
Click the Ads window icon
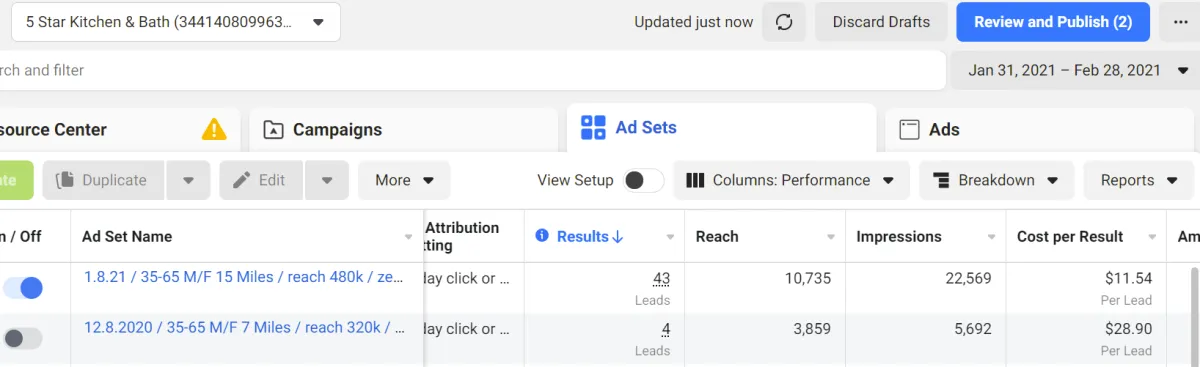pos(909,129)
